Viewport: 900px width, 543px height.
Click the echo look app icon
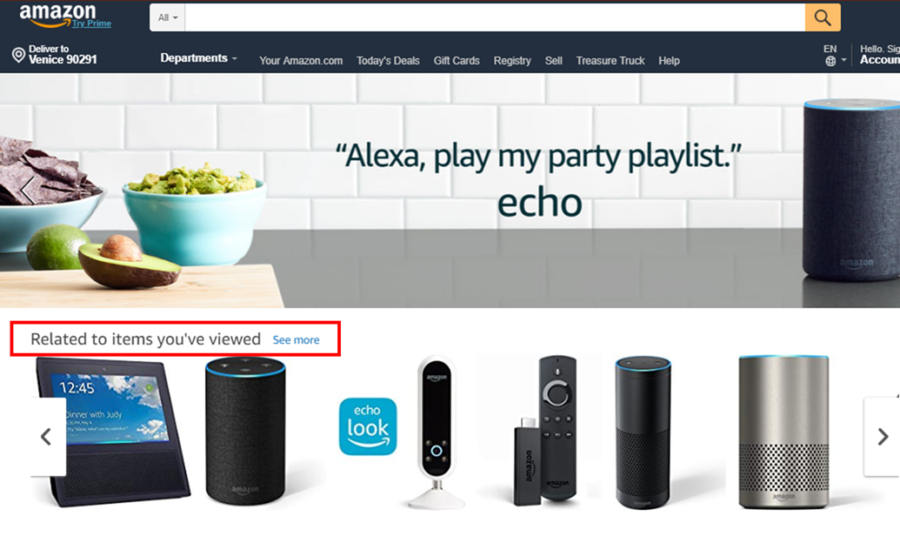click(x=368, y=426)
